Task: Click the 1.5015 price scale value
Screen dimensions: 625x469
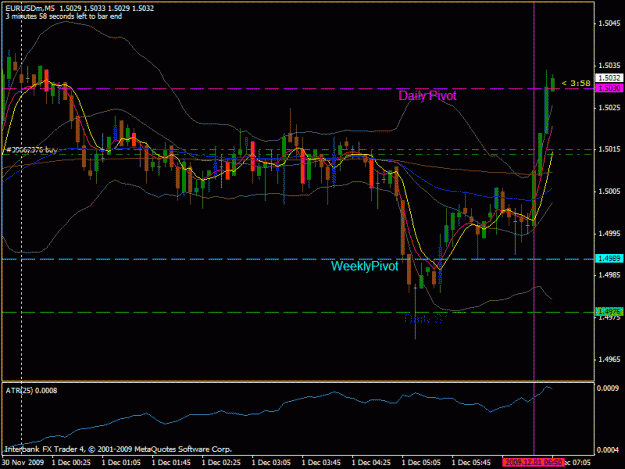Action: [x=609, y=149]
